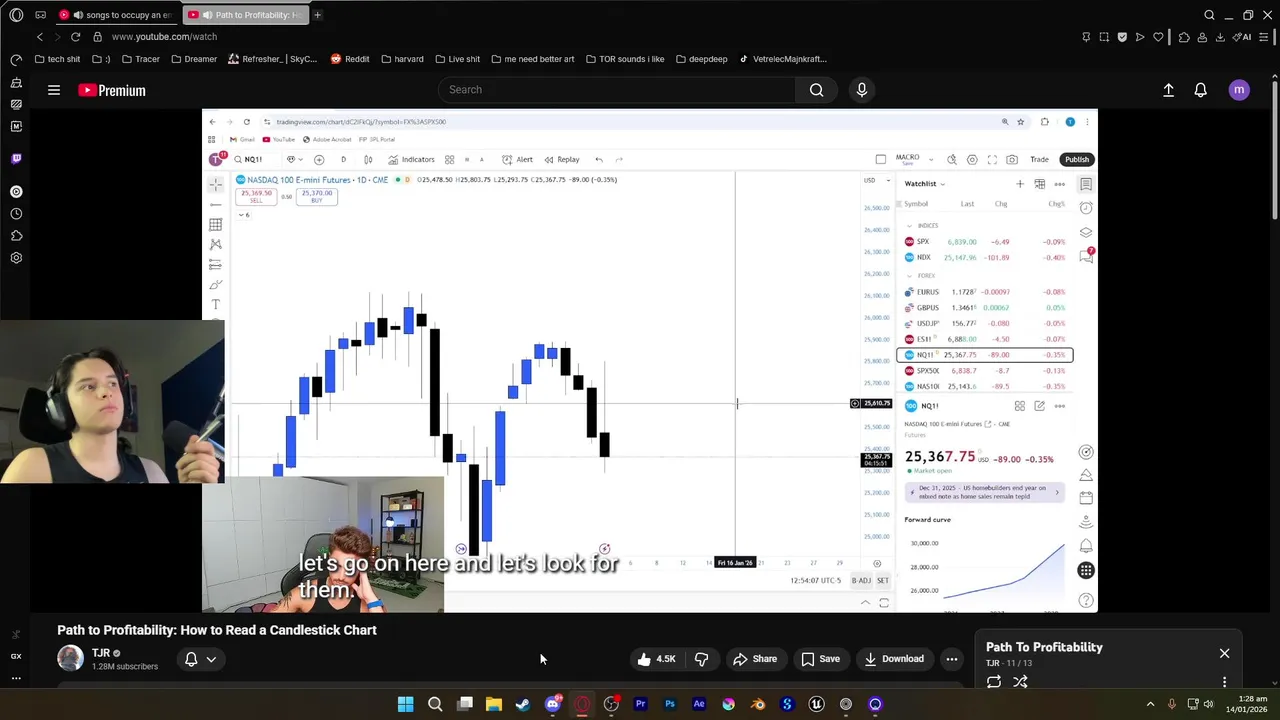Toggle loop playlist icon
The width and height of the screenshot is (1280, 720).
pyautogui.click(x=994, y=682)
